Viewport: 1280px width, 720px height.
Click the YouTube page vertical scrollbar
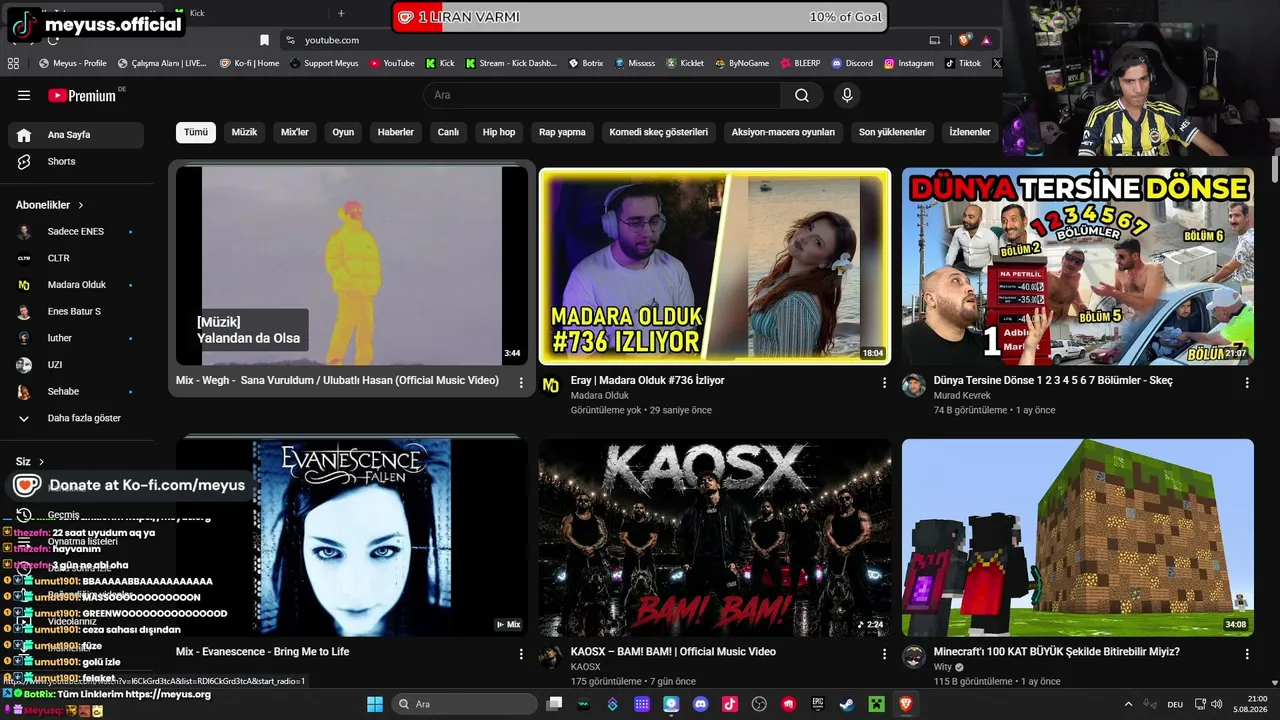pyautogui.click(x=1275, y=170)
